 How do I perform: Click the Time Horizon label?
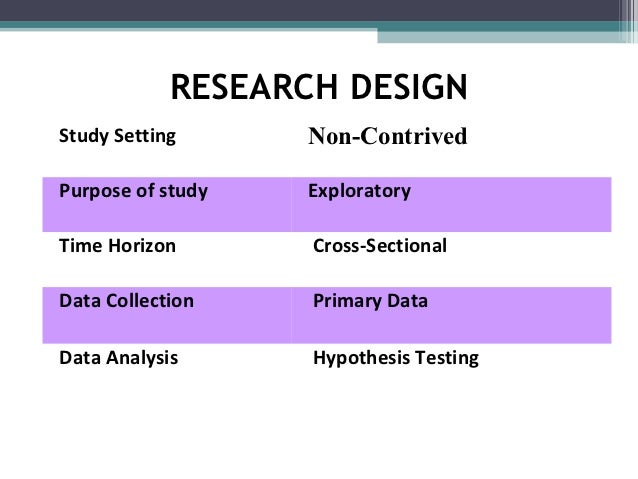click(x=117, y=246)
